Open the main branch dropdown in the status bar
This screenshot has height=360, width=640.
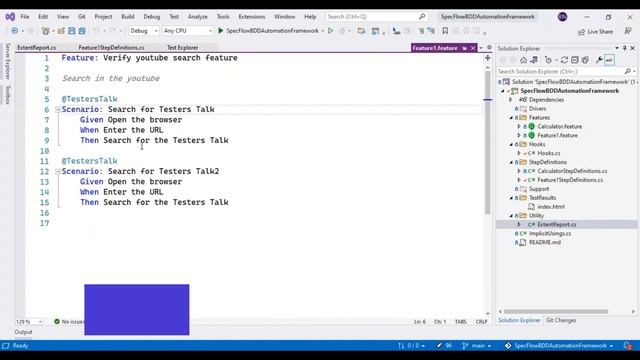coord(477,346)
